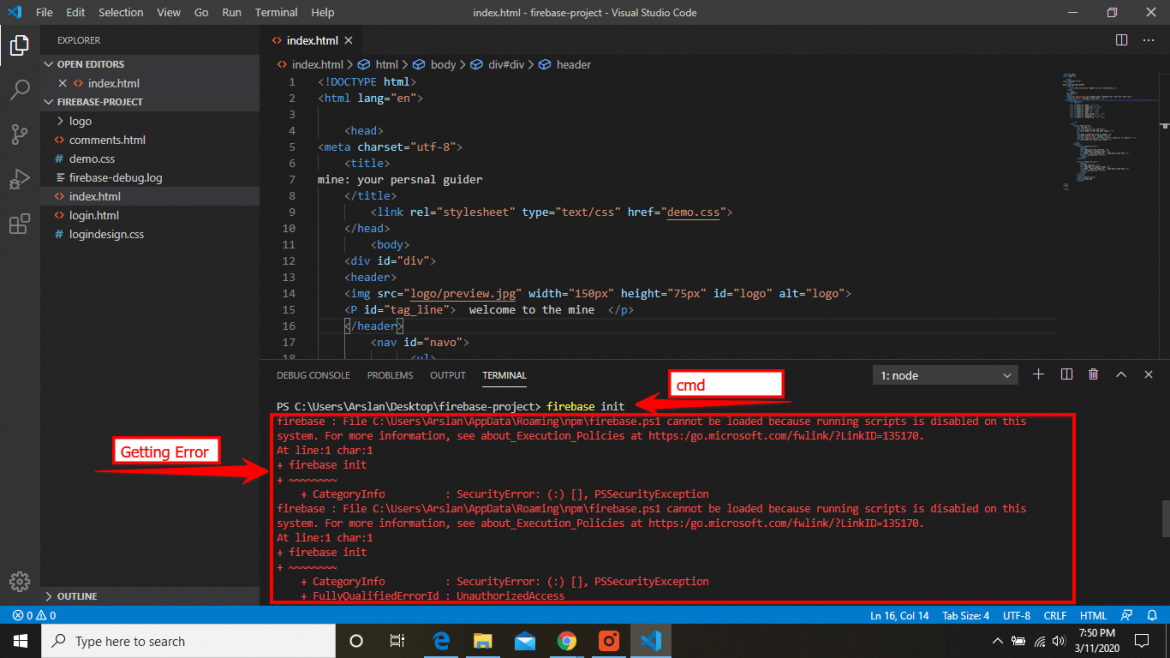Kill terminal using the trash icon
1170x658 pixels.
(x=1093, y=375)
